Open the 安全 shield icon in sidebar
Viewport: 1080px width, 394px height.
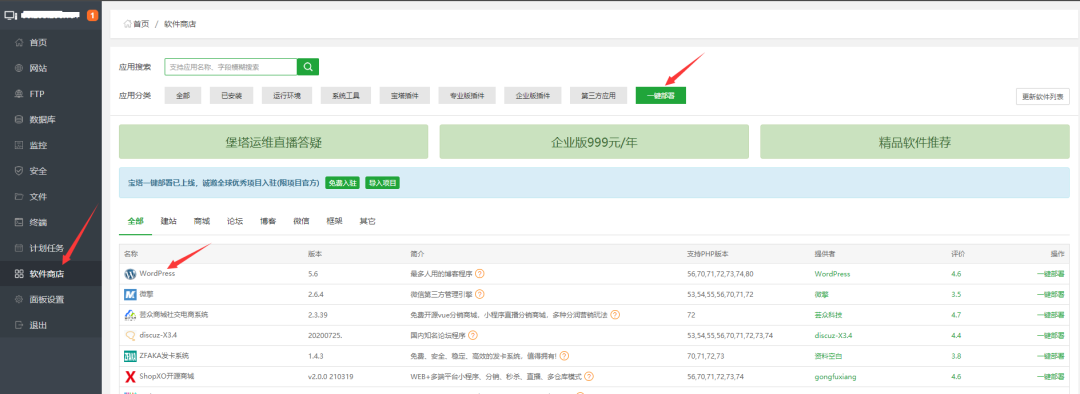coord(19,171)
